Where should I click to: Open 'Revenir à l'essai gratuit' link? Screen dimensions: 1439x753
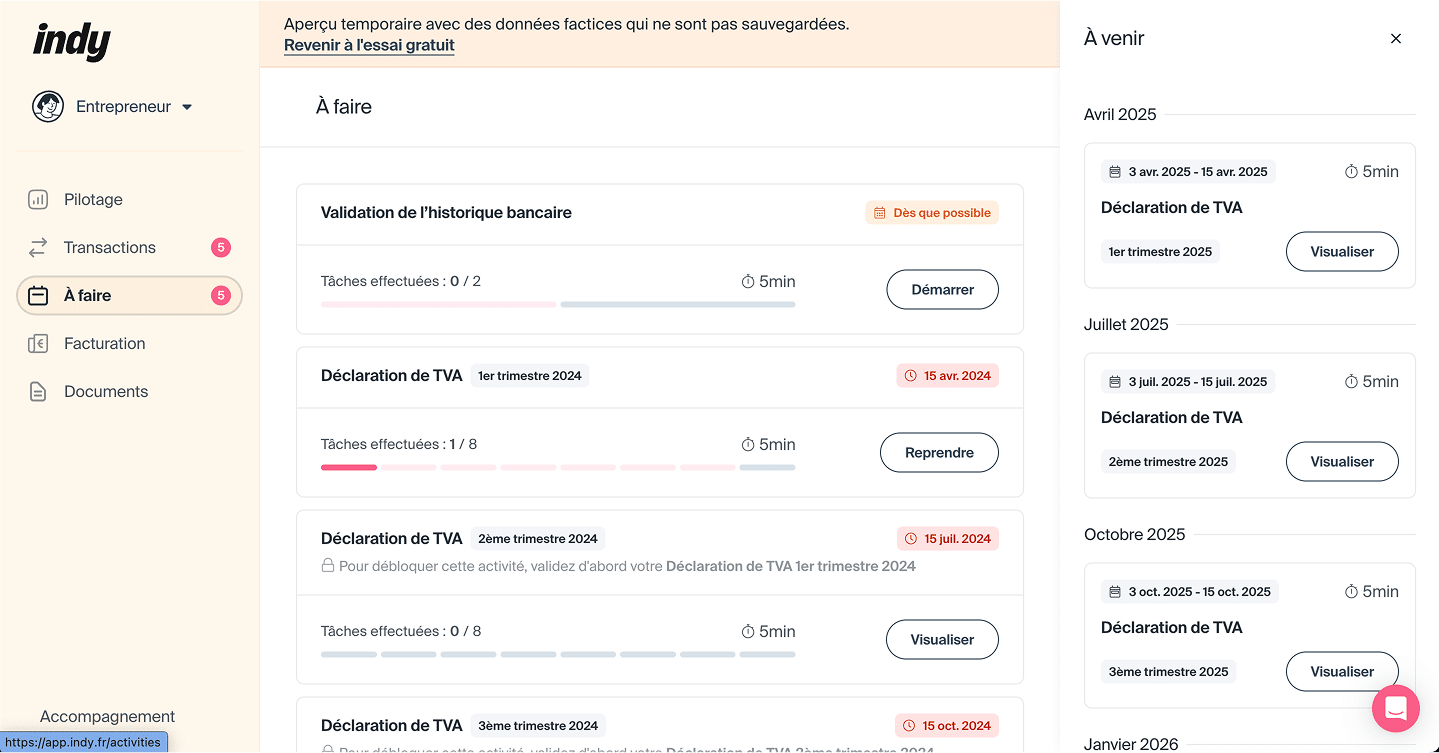coord(369,45)
